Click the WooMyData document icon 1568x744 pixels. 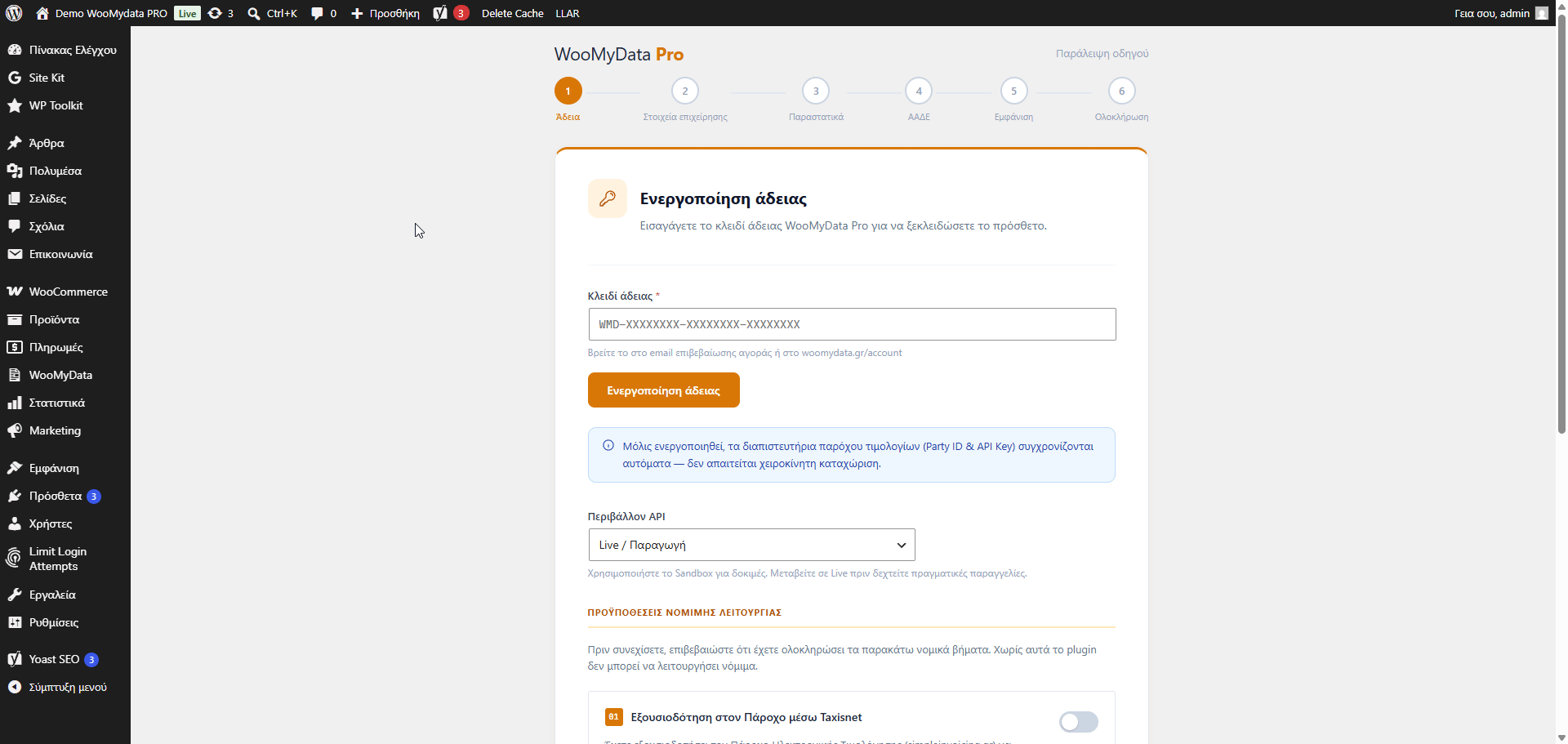(15, 375)
